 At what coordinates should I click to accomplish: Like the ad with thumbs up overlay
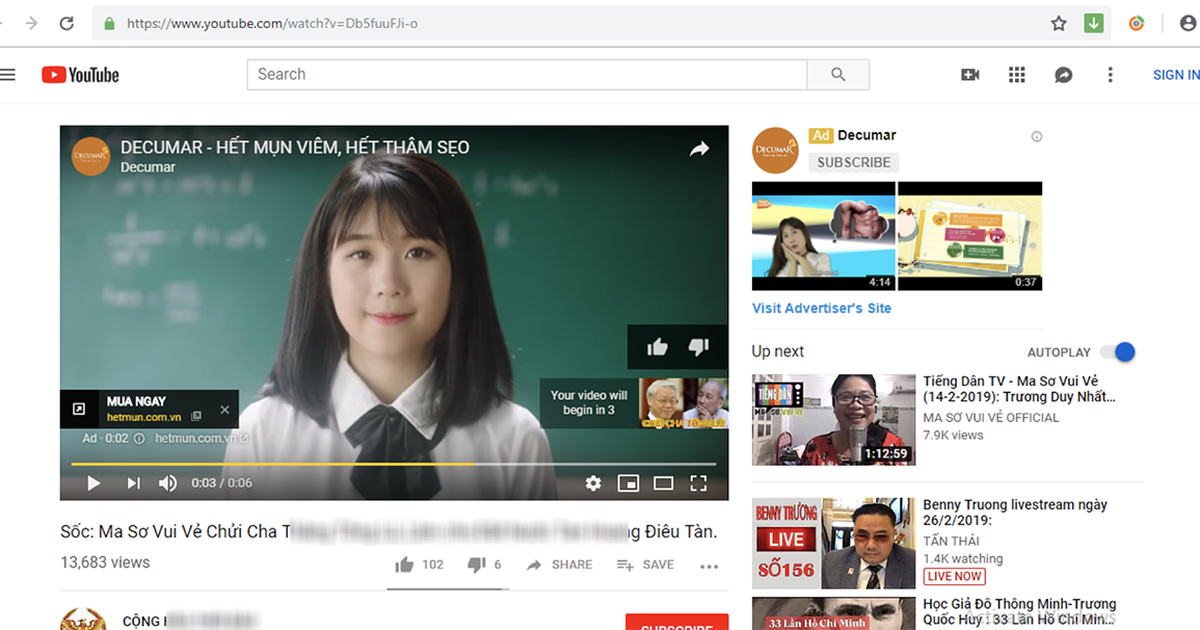click(657, 347)
